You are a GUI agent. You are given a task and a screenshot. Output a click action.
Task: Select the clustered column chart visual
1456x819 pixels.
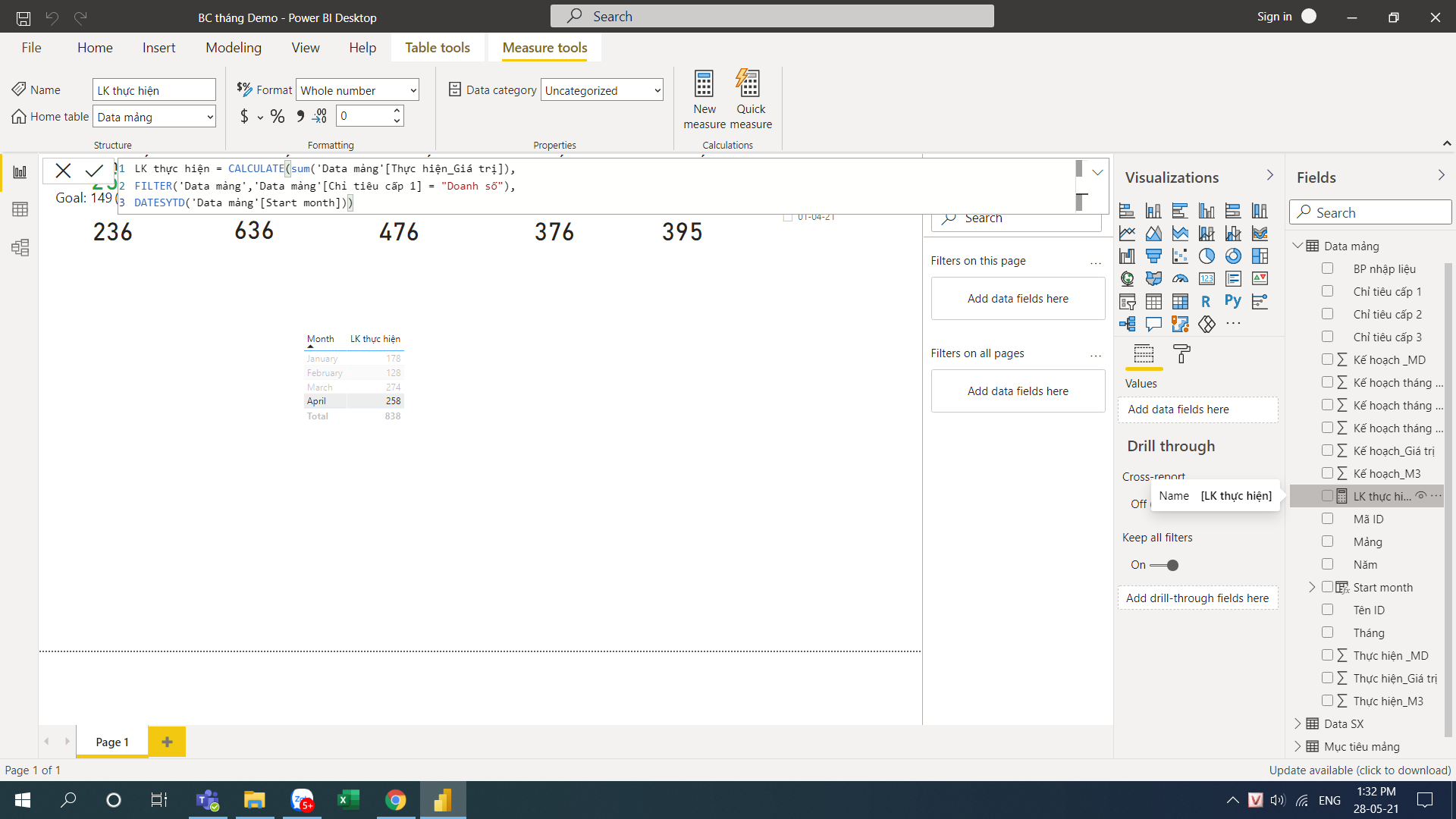[x=1207, y=211]
